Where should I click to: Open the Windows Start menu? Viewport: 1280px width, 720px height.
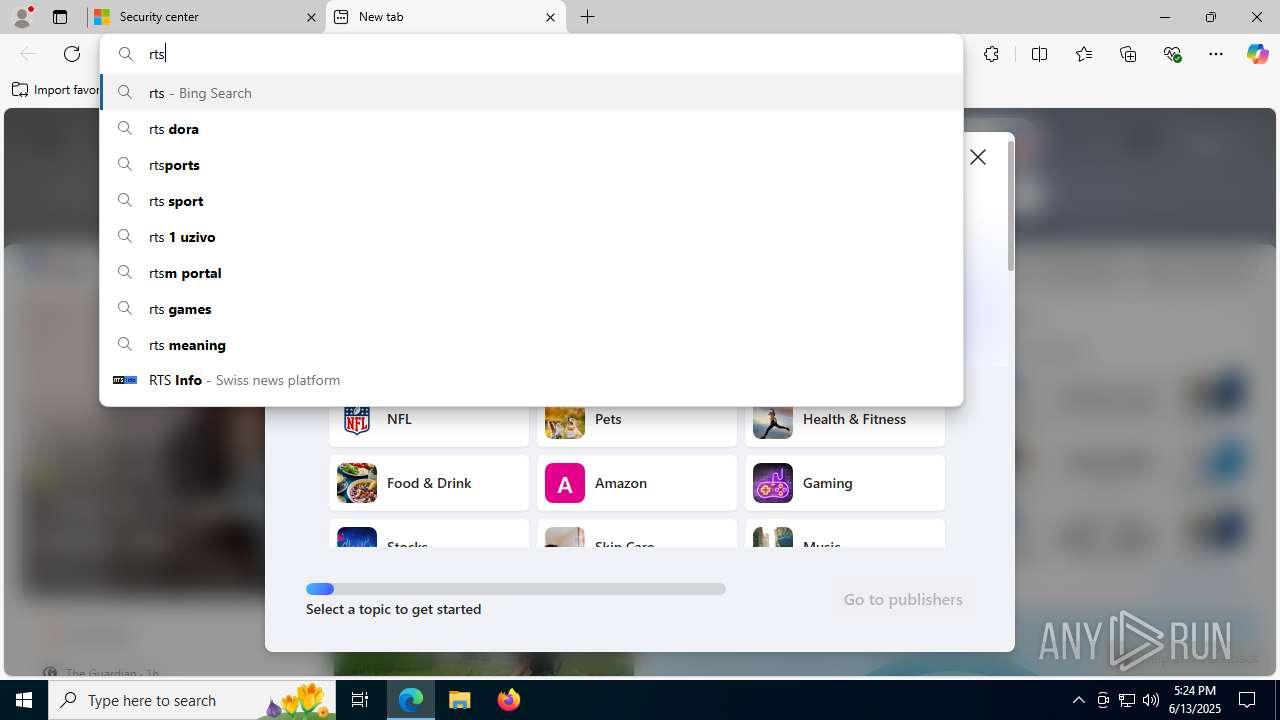pos(24,700)
